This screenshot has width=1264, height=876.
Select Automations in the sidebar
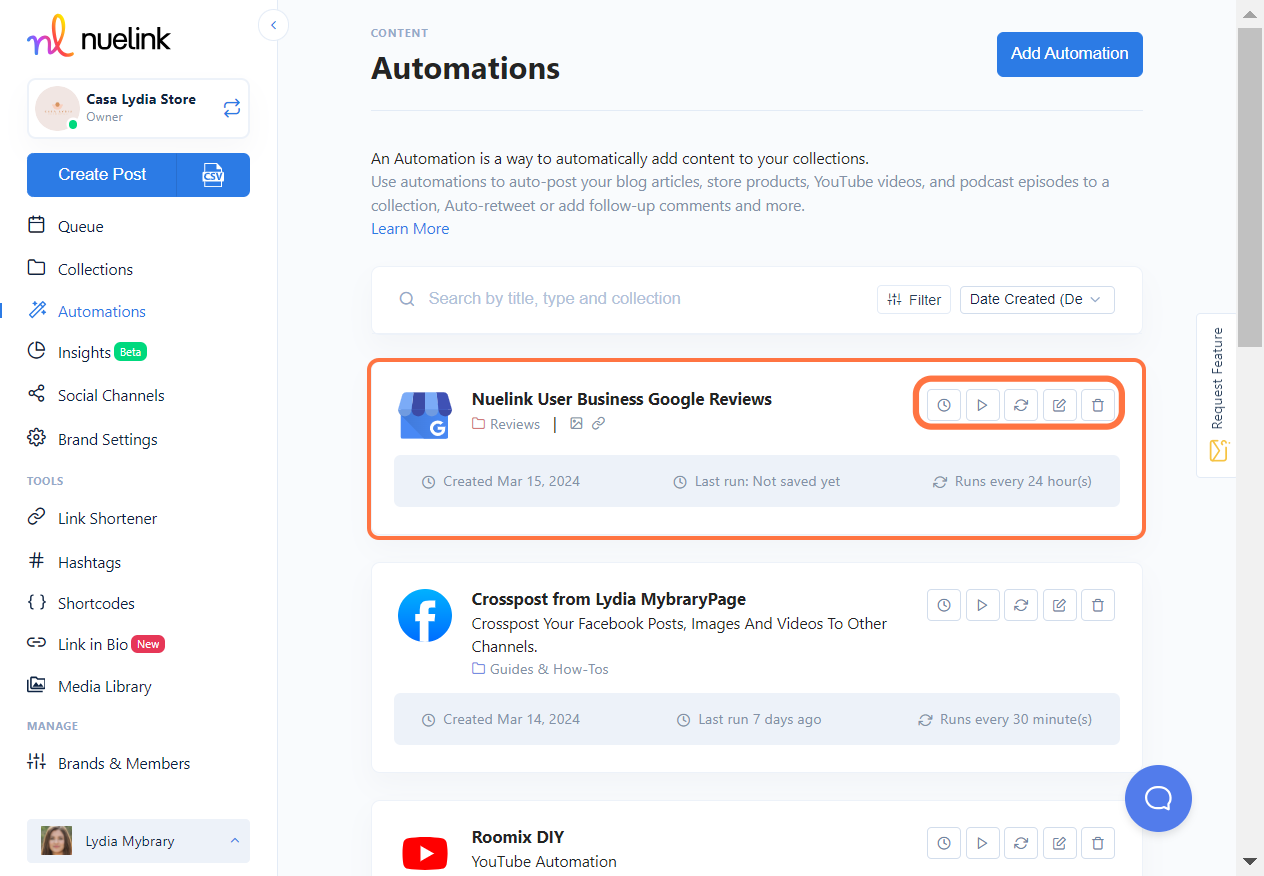pos(101,311)
